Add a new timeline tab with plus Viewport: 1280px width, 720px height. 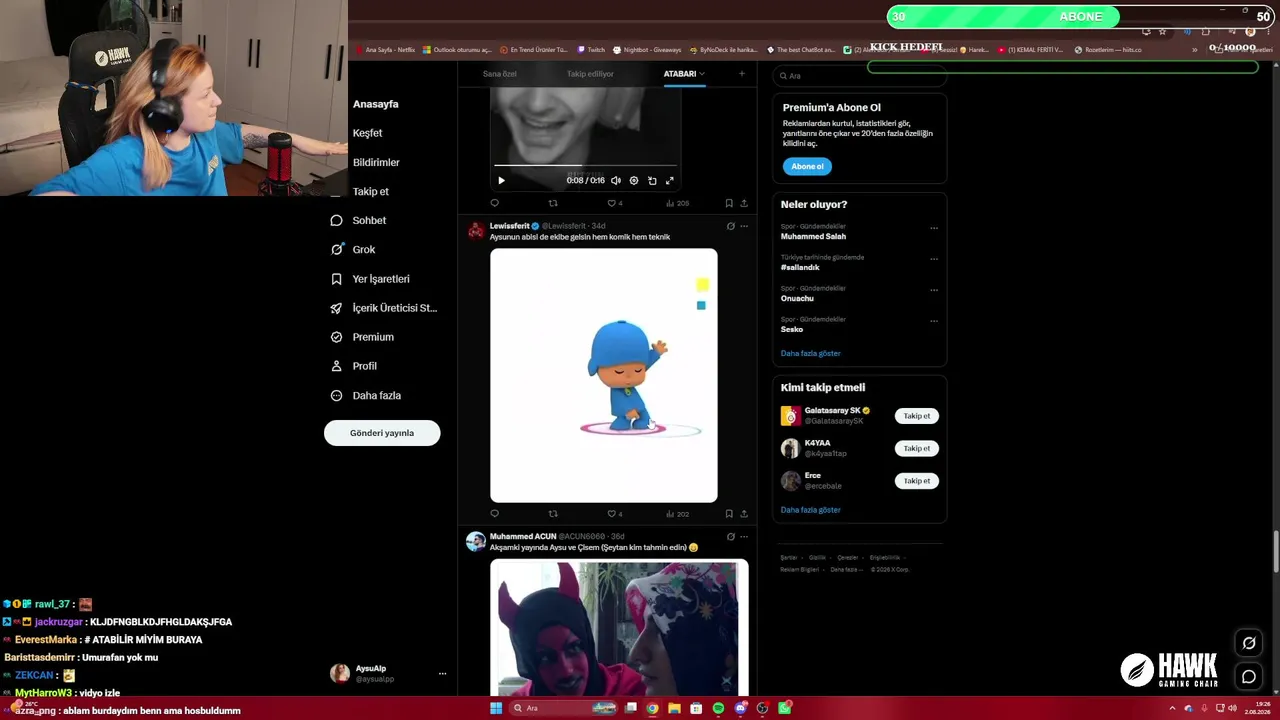[x=741, y=73]
